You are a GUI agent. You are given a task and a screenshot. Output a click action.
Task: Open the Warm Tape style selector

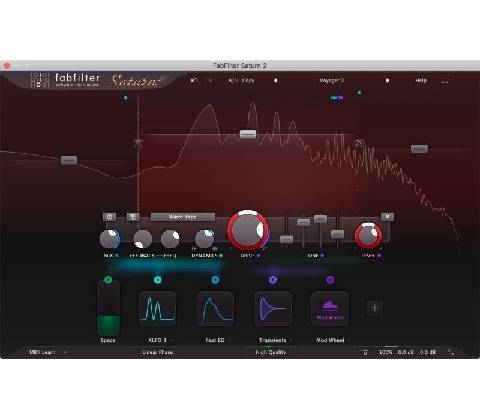click(183, 217)
